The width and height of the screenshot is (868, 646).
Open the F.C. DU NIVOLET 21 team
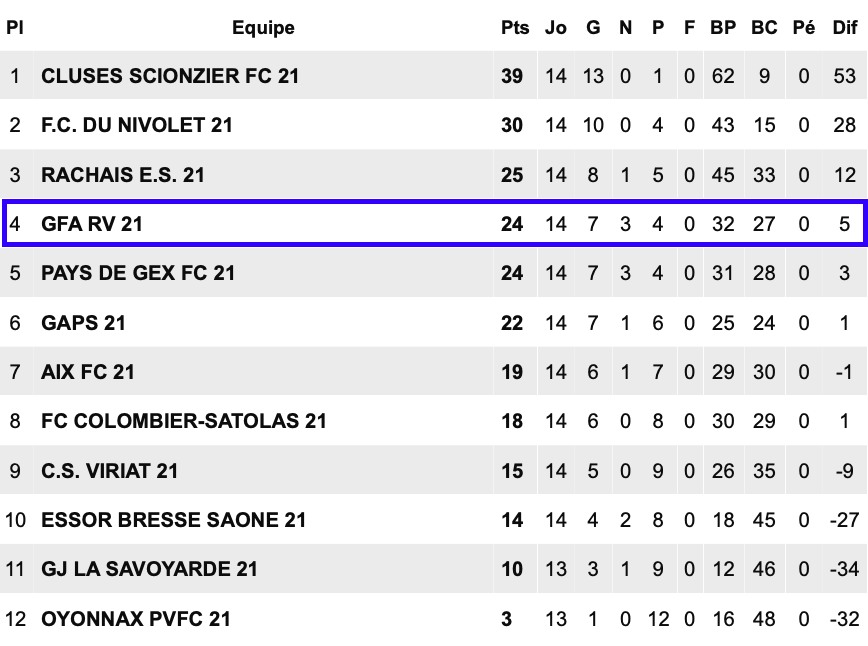pyautogui.click(x=137, y=125)
